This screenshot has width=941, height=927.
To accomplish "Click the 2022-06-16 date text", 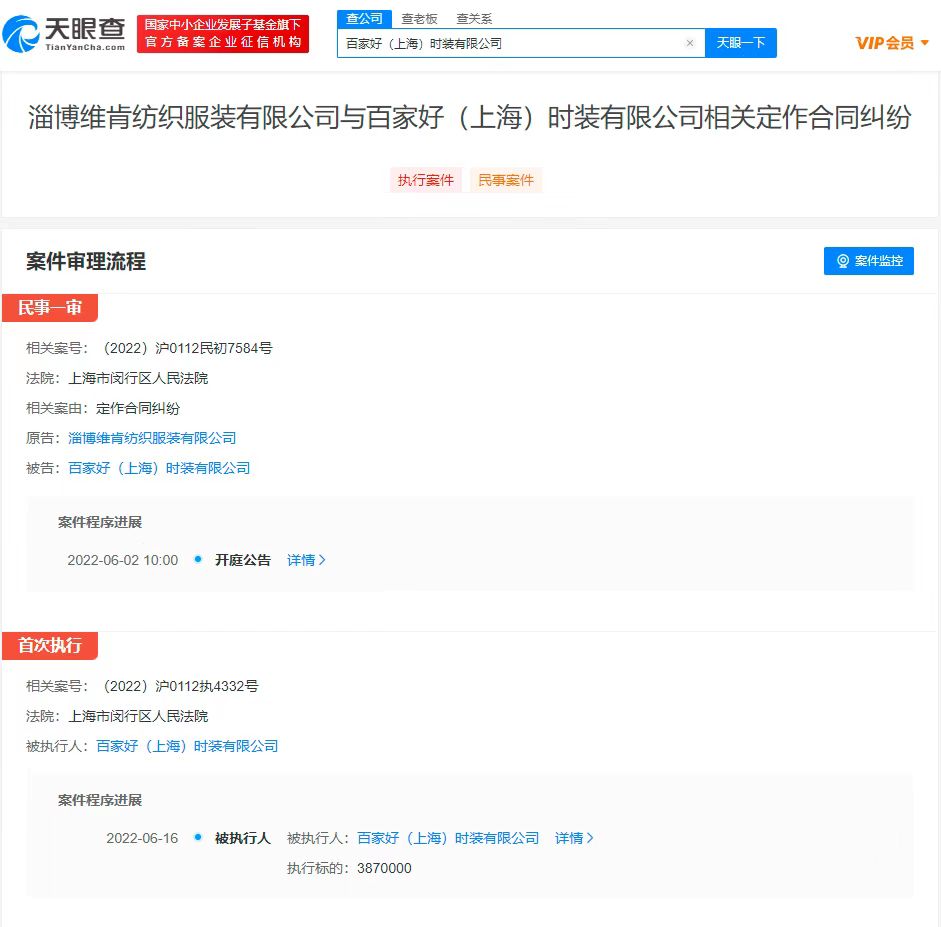I will coord(142,838).
